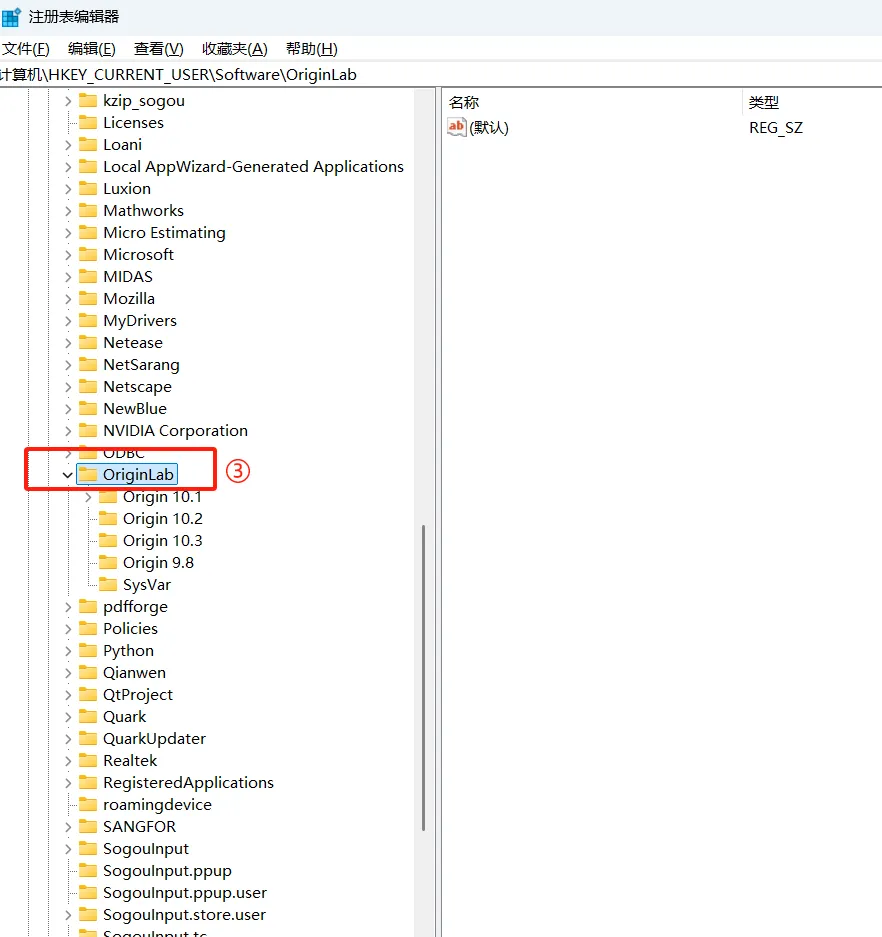Click the Origin 9.8 folder icon

(108, 562)
